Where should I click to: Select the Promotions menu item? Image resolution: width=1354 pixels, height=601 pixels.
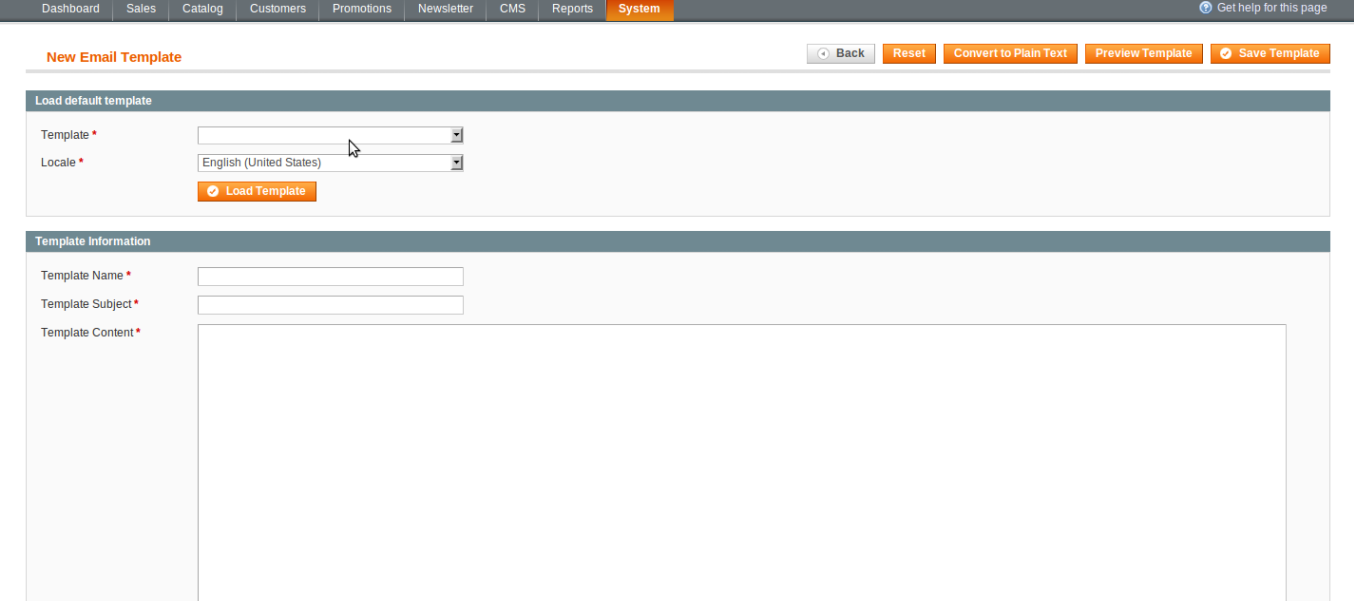tap(362, 9)
